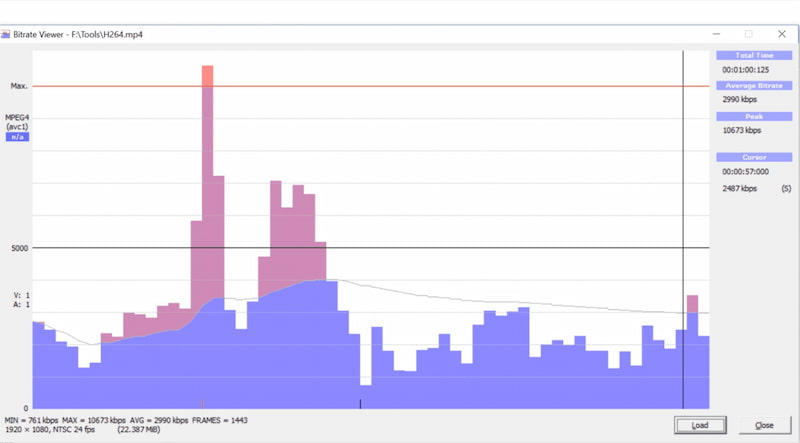Click the red Max. threshold line

(x=450, y=86)
